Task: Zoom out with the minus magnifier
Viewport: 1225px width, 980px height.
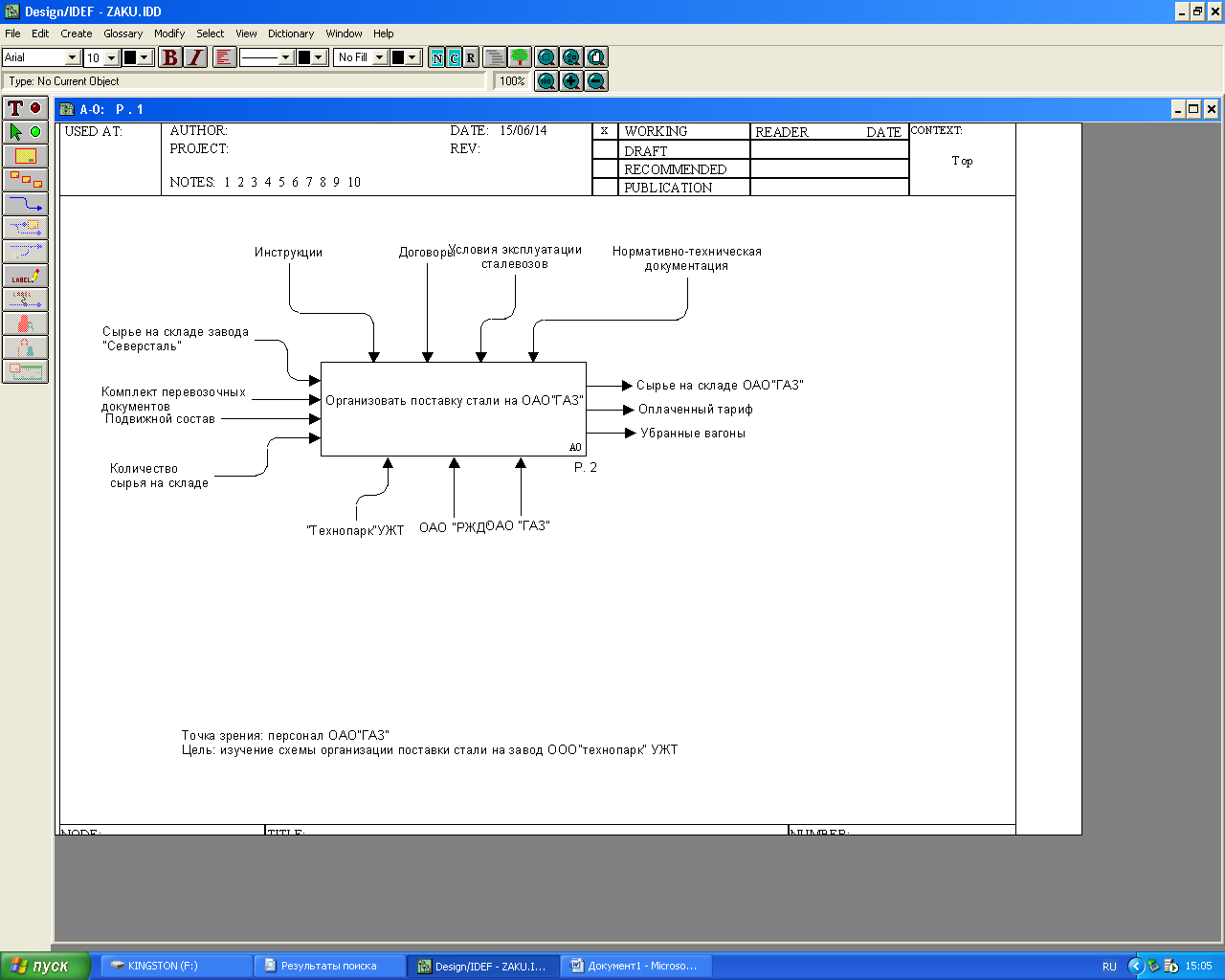Action: 596,81
